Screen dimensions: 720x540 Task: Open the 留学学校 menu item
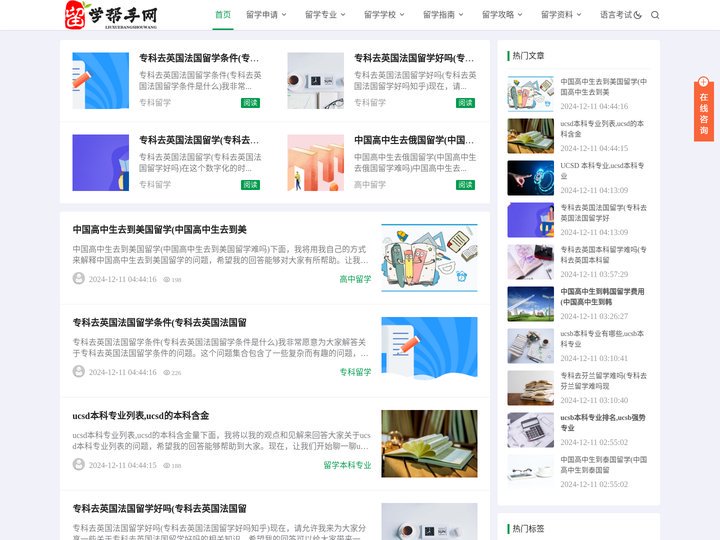coord(380,15)
